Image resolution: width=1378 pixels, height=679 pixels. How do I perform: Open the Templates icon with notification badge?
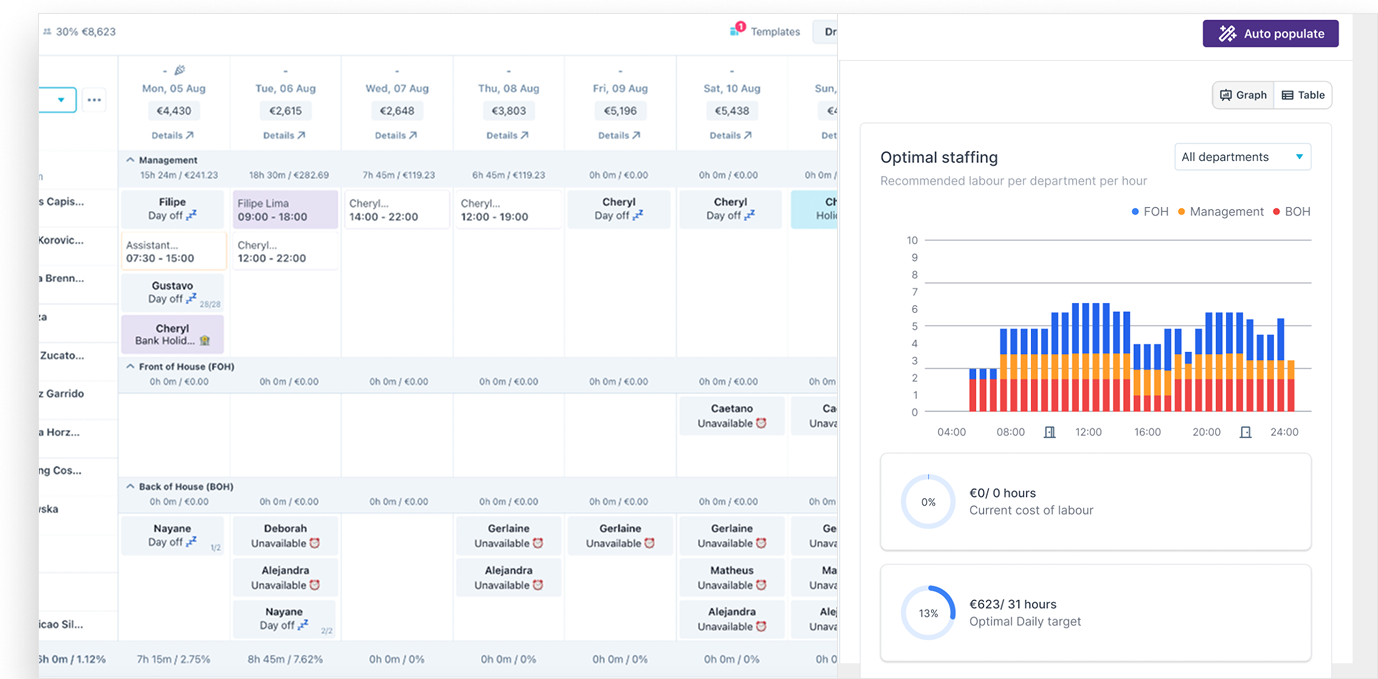tap(738, 31)
